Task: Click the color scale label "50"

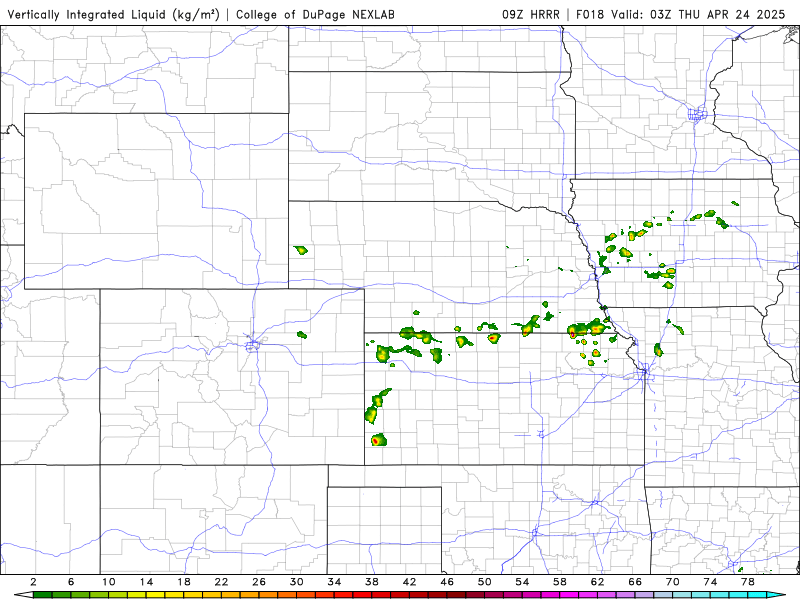Action: (x=485, y=582)
